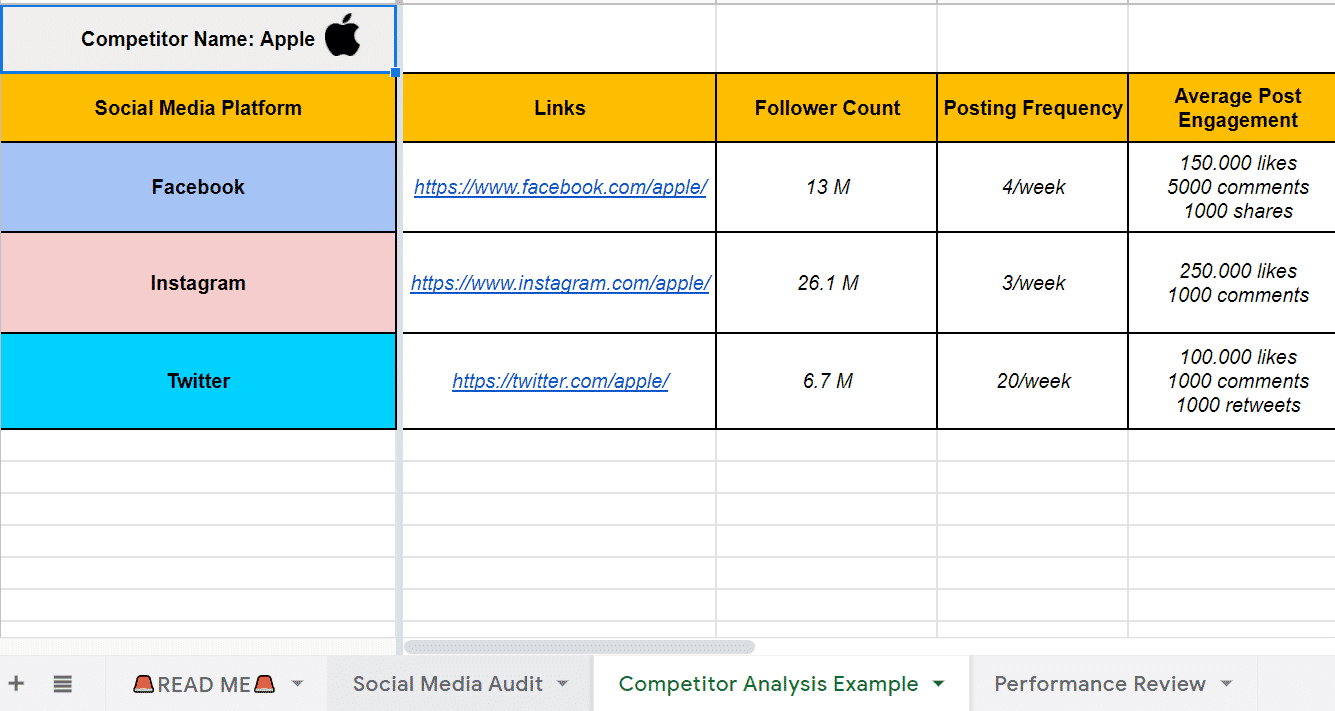
Task: Open the READ ME sheet tab
Action: pos(202,684)
